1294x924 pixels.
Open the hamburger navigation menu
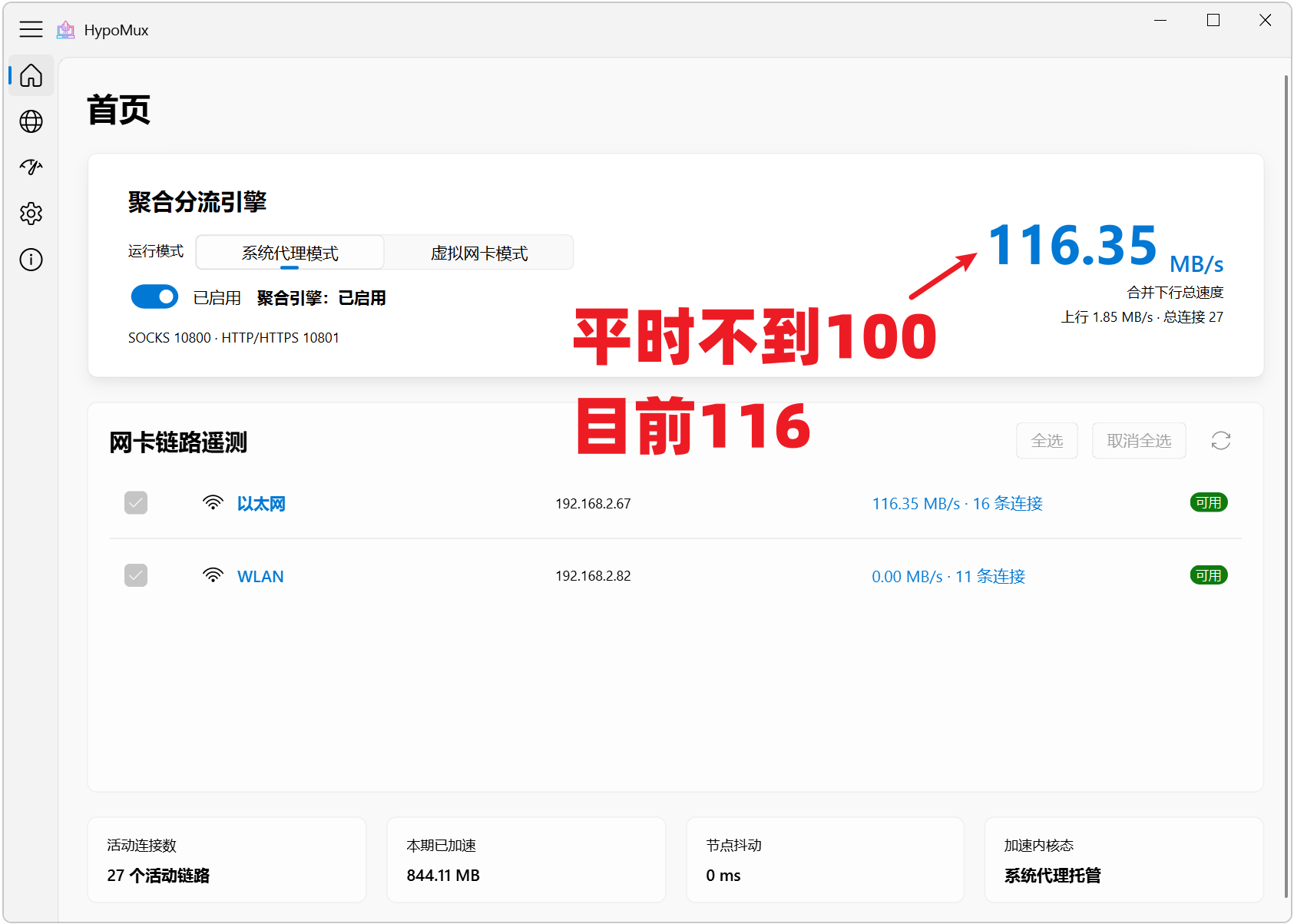click(31, 30)
